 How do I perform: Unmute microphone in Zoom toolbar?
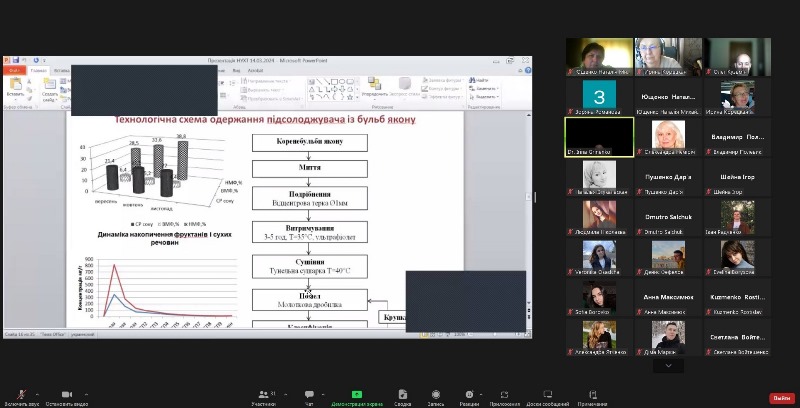(x=22, y=395)
